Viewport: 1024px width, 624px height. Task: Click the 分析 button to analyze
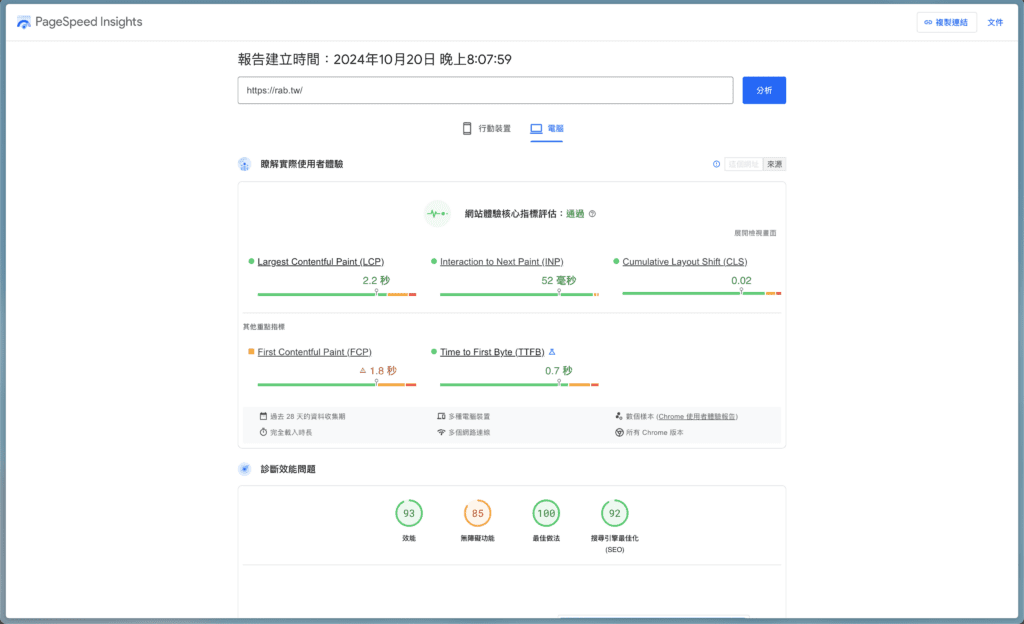(x=764, y=90)
